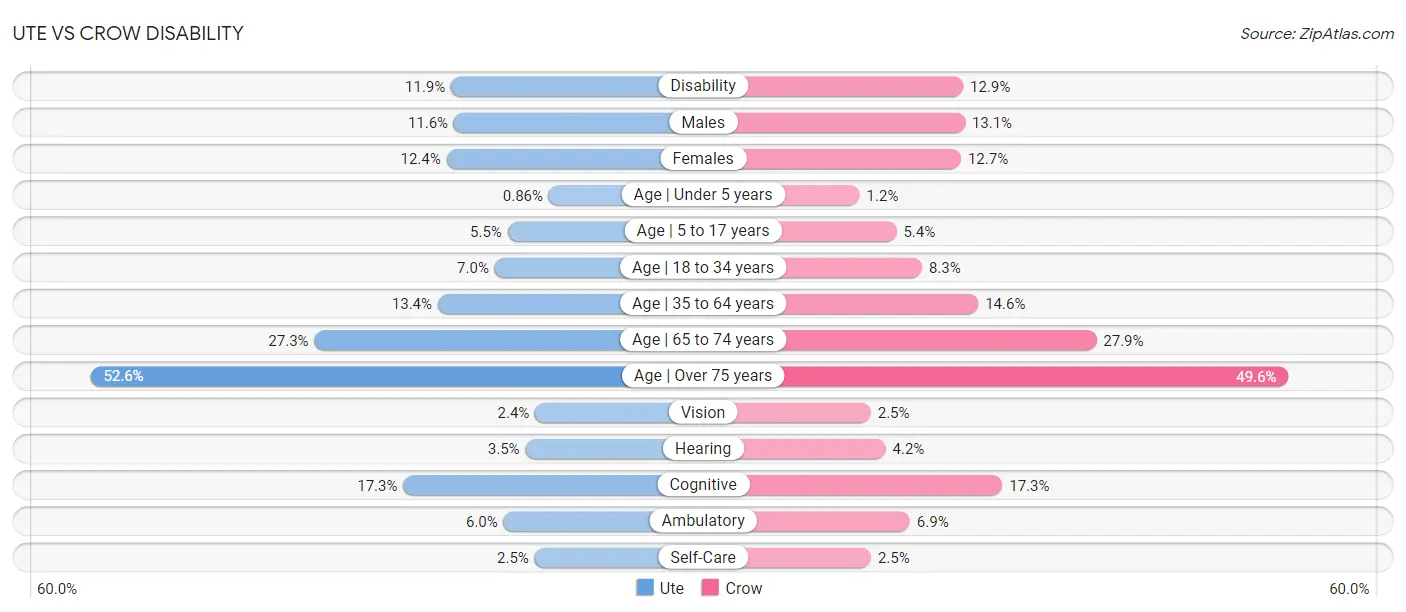This screenshot has height=612, width=1406.
Task: Click the 52.6% value on Ute bar
Action: (124, 376)
